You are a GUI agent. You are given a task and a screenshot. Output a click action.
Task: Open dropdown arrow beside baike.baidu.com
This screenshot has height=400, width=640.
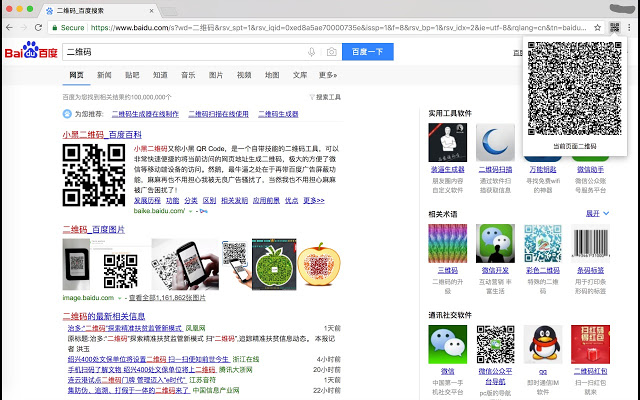190,211
